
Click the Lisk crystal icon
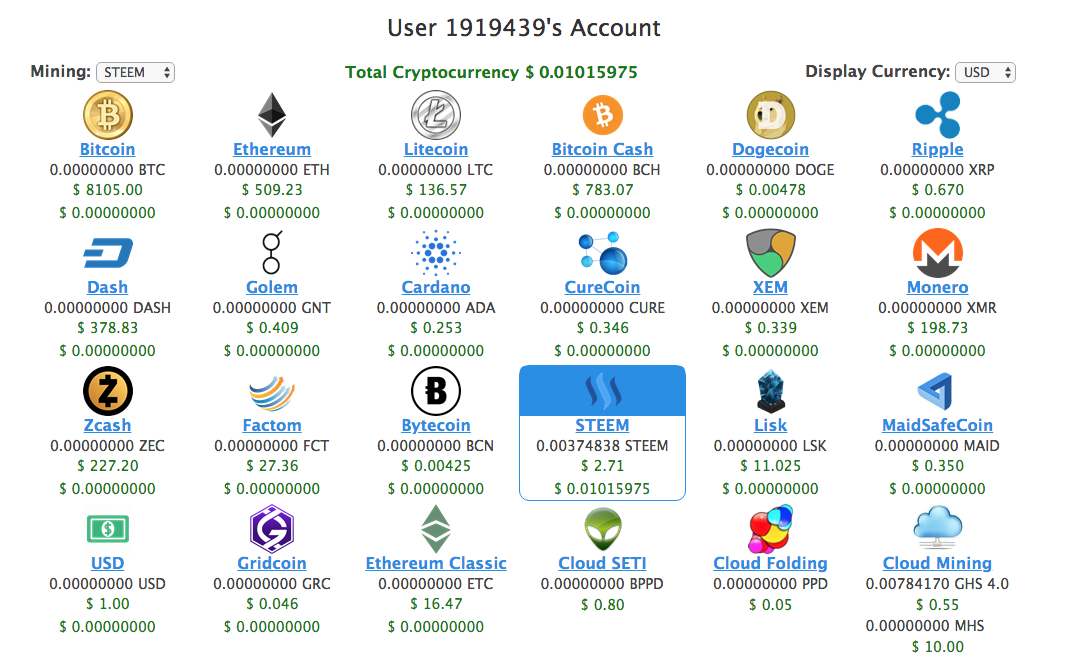770,391
